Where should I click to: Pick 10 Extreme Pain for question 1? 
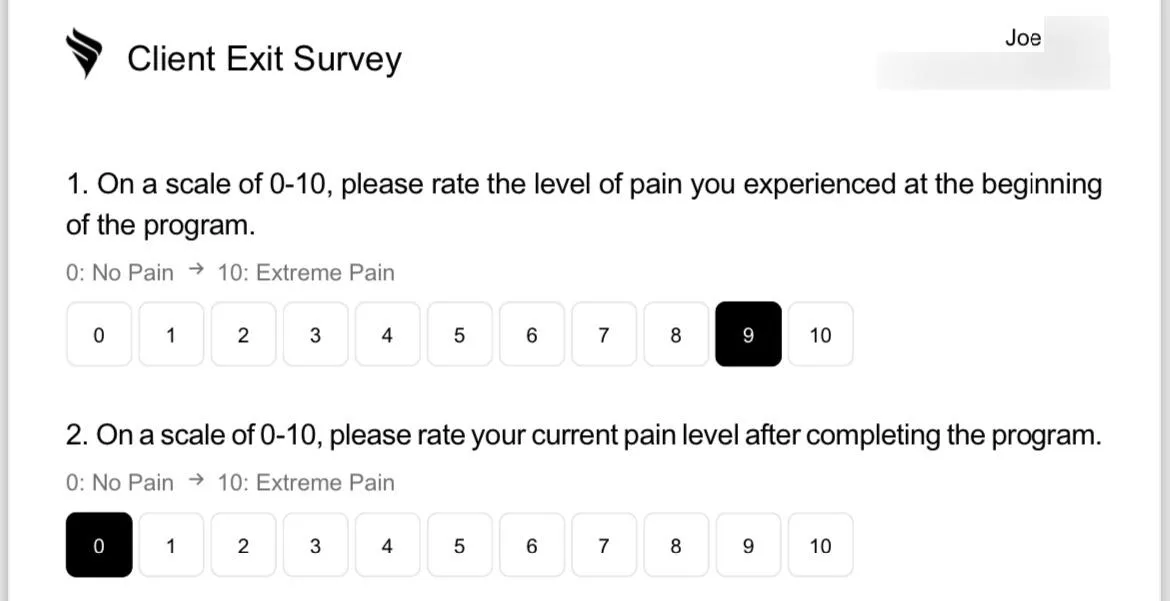(821, 334)
